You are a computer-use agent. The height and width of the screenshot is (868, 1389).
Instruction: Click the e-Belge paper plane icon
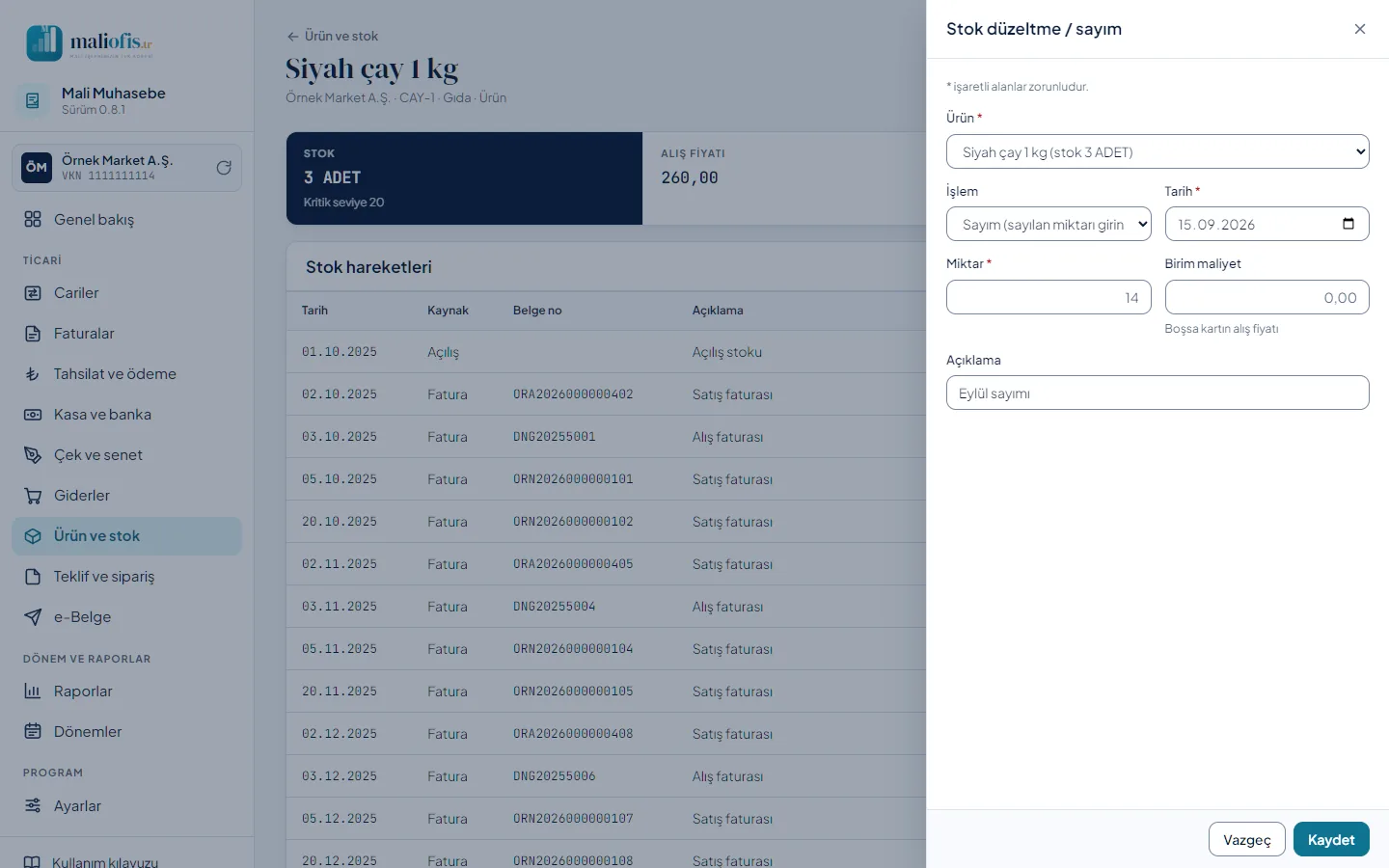pyautogui.click(x=33, y=617)
